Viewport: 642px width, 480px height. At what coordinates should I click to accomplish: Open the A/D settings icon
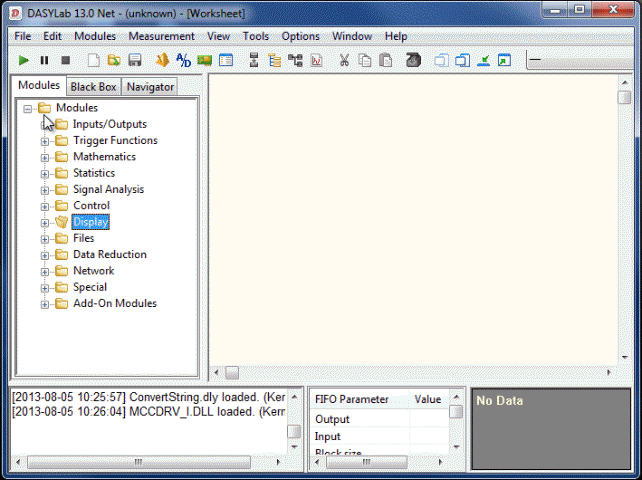(x=183, y=61)
